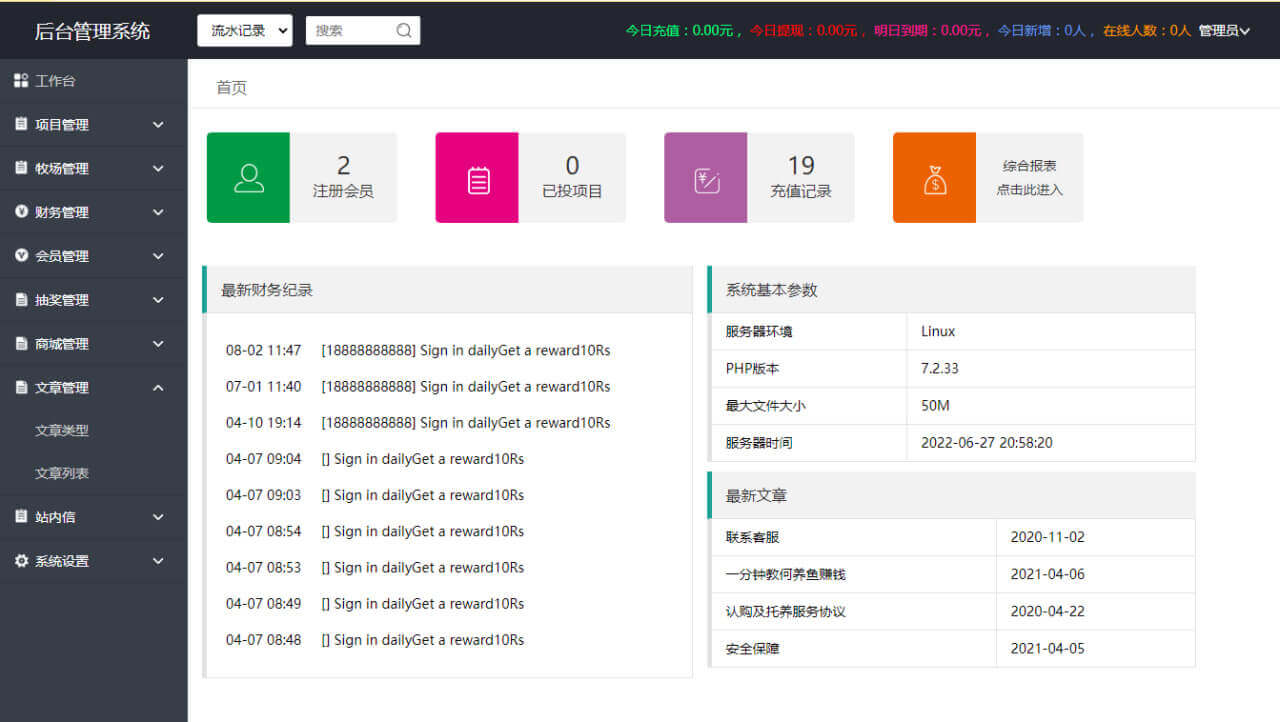Click the 项目管理 sidebar icon
Image resolution: width=1280 pixels, height=722 pixels.
coord(17,124)
